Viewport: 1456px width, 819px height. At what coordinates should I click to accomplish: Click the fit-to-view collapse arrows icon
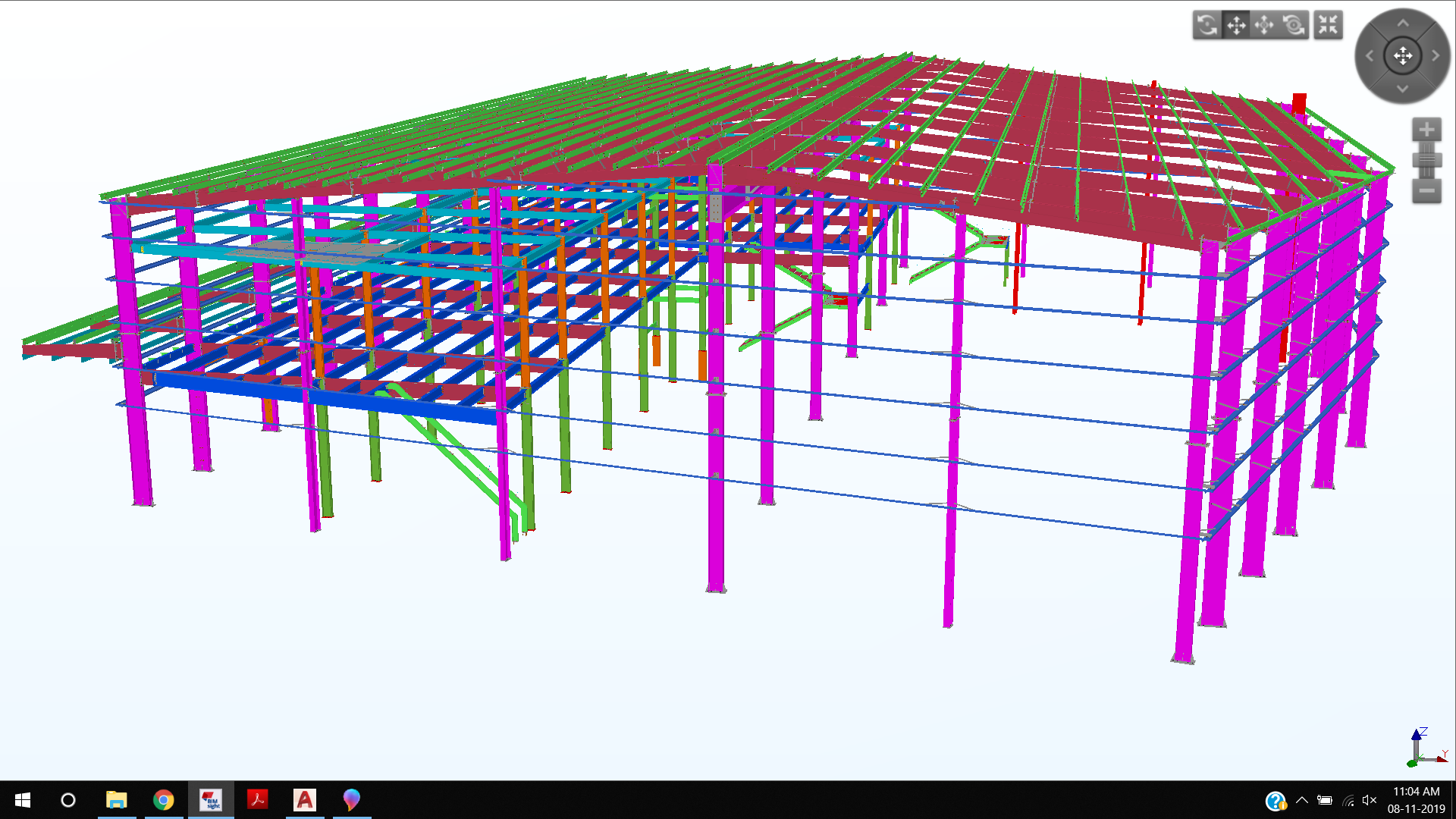(1328, 25)
